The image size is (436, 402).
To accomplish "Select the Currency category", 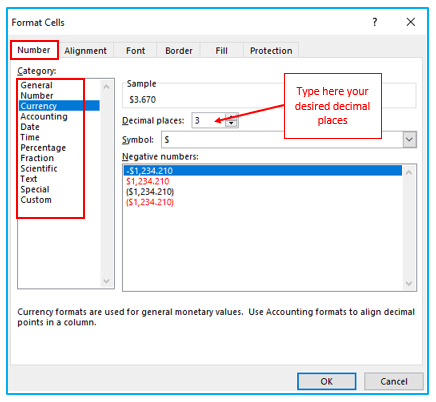I will (59, 106).
